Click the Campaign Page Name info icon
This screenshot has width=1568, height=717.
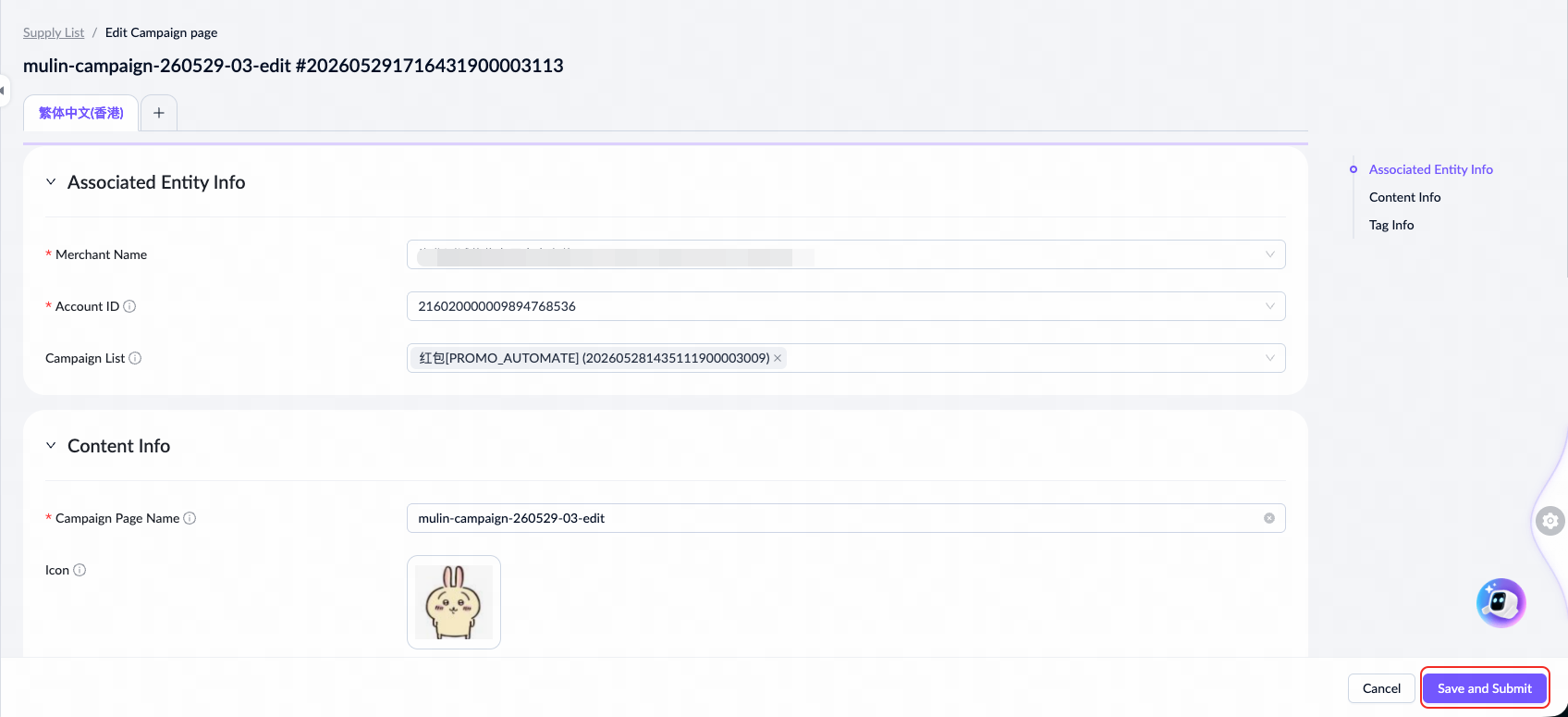[190, 518]
